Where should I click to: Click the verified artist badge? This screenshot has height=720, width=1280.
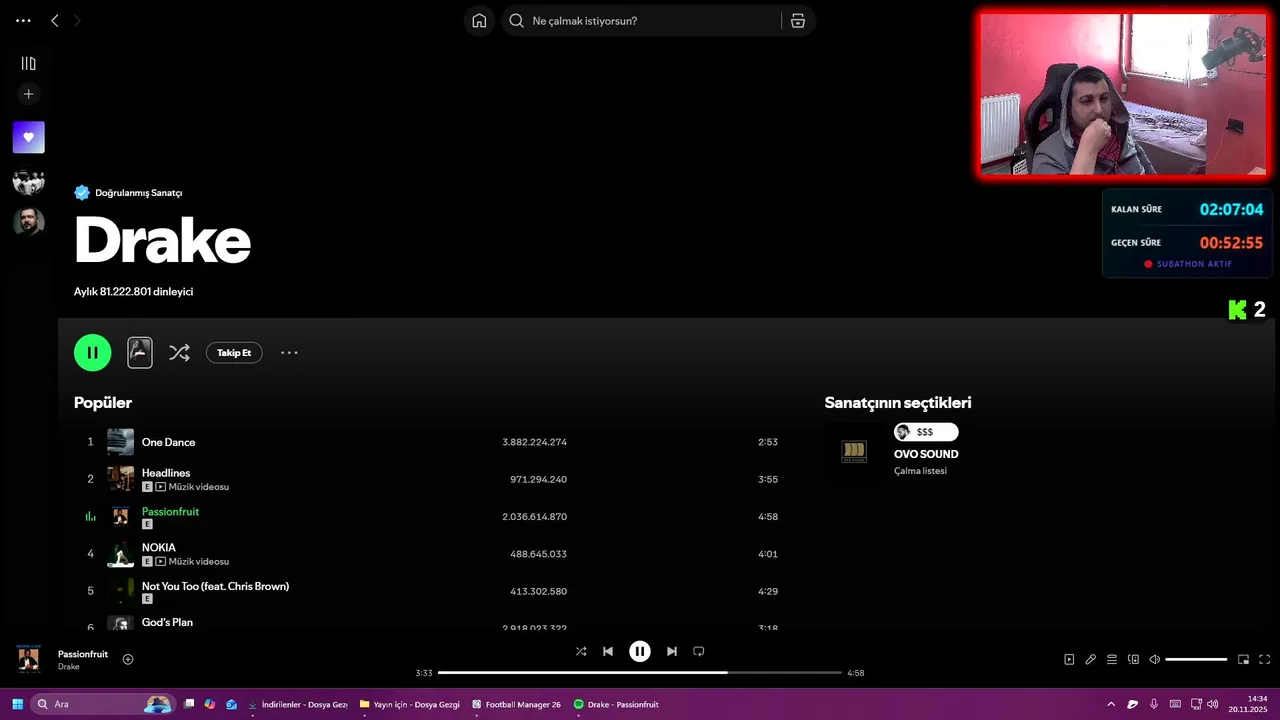coord(82,193)
